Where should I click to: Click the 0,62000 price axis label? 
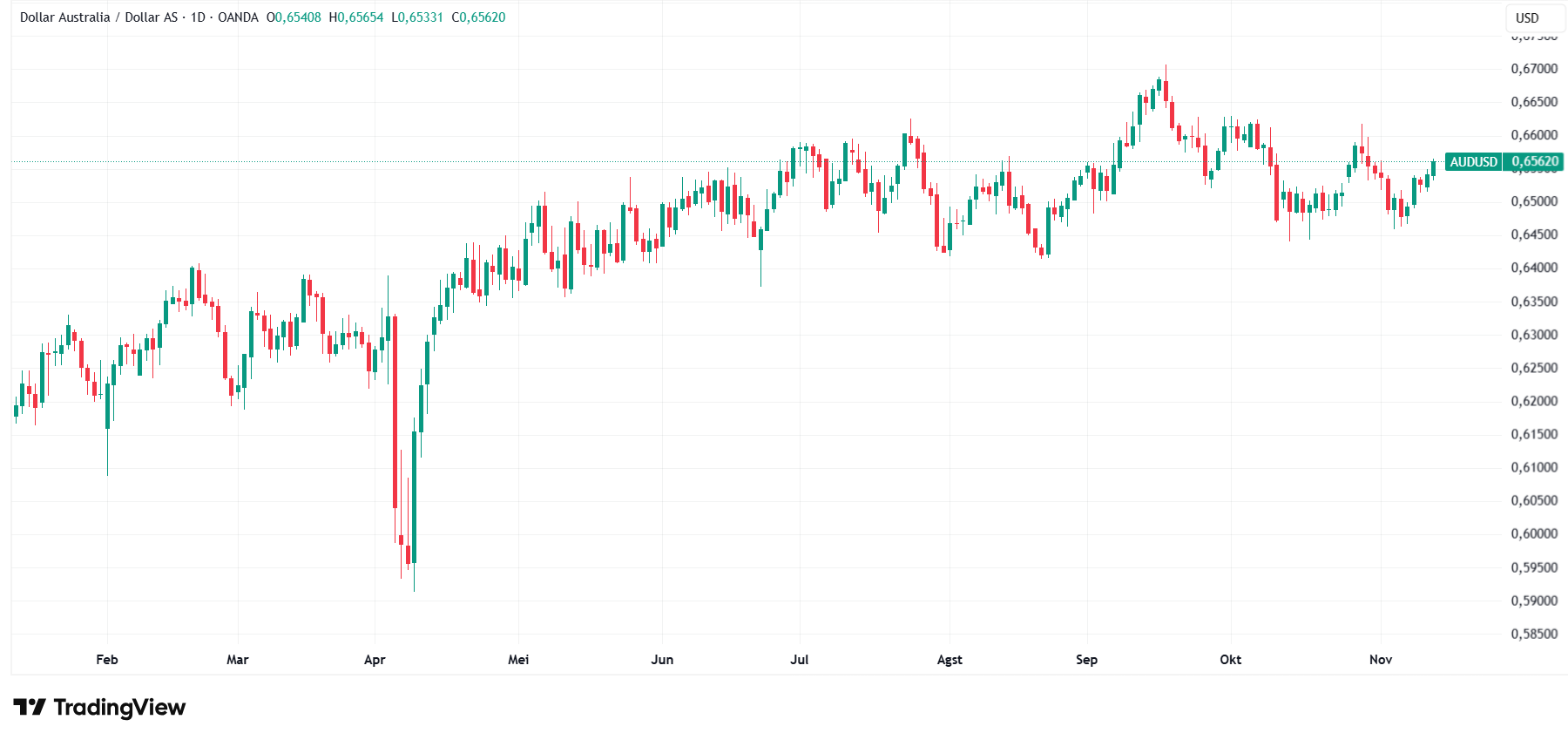[1534, 401]
